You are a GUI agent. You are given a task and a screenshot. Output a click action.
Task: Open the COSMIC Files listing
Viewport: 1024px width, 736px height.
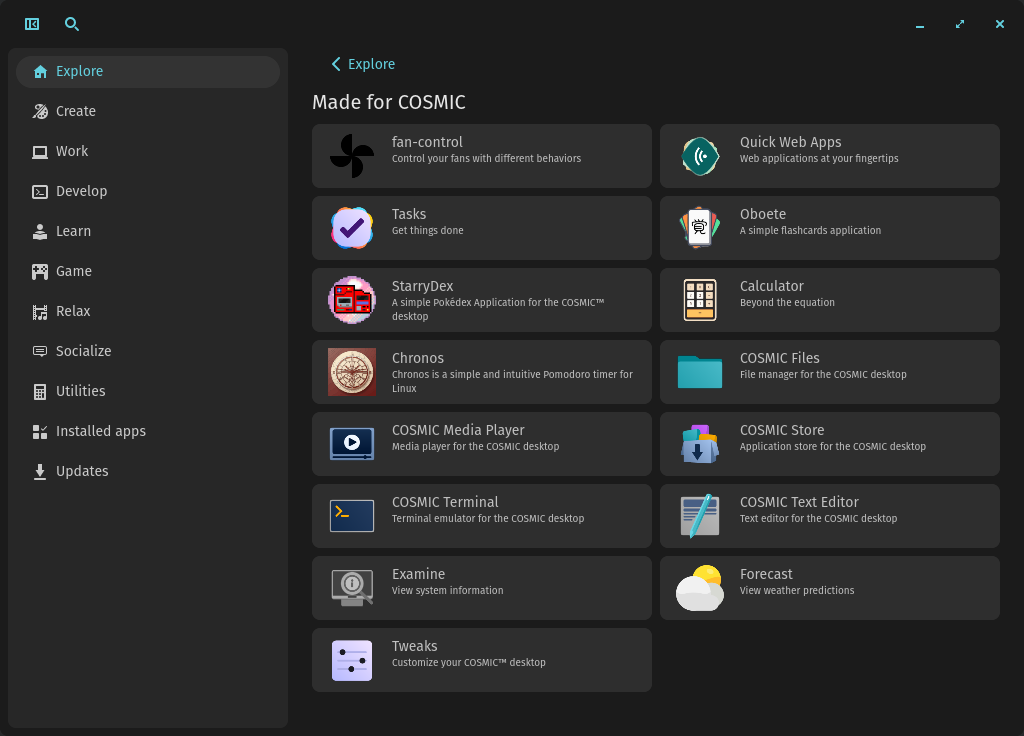699,372
